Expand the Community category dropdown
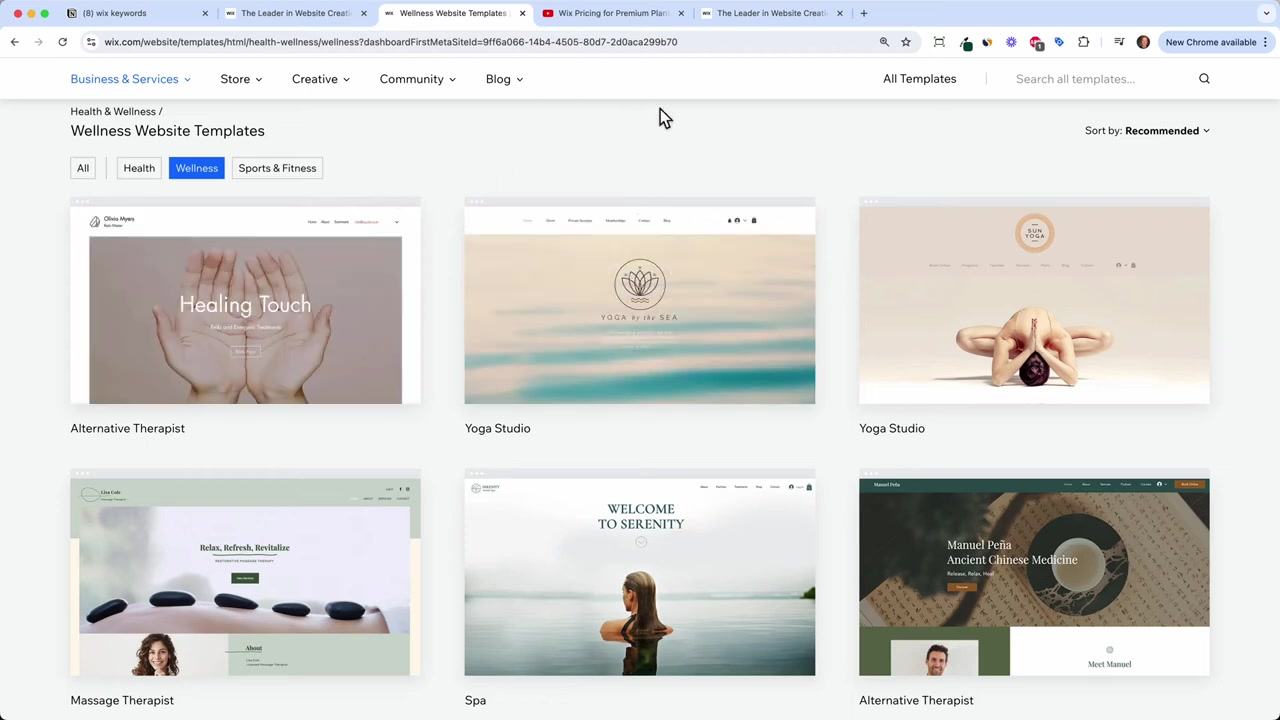 pos(418,79)
